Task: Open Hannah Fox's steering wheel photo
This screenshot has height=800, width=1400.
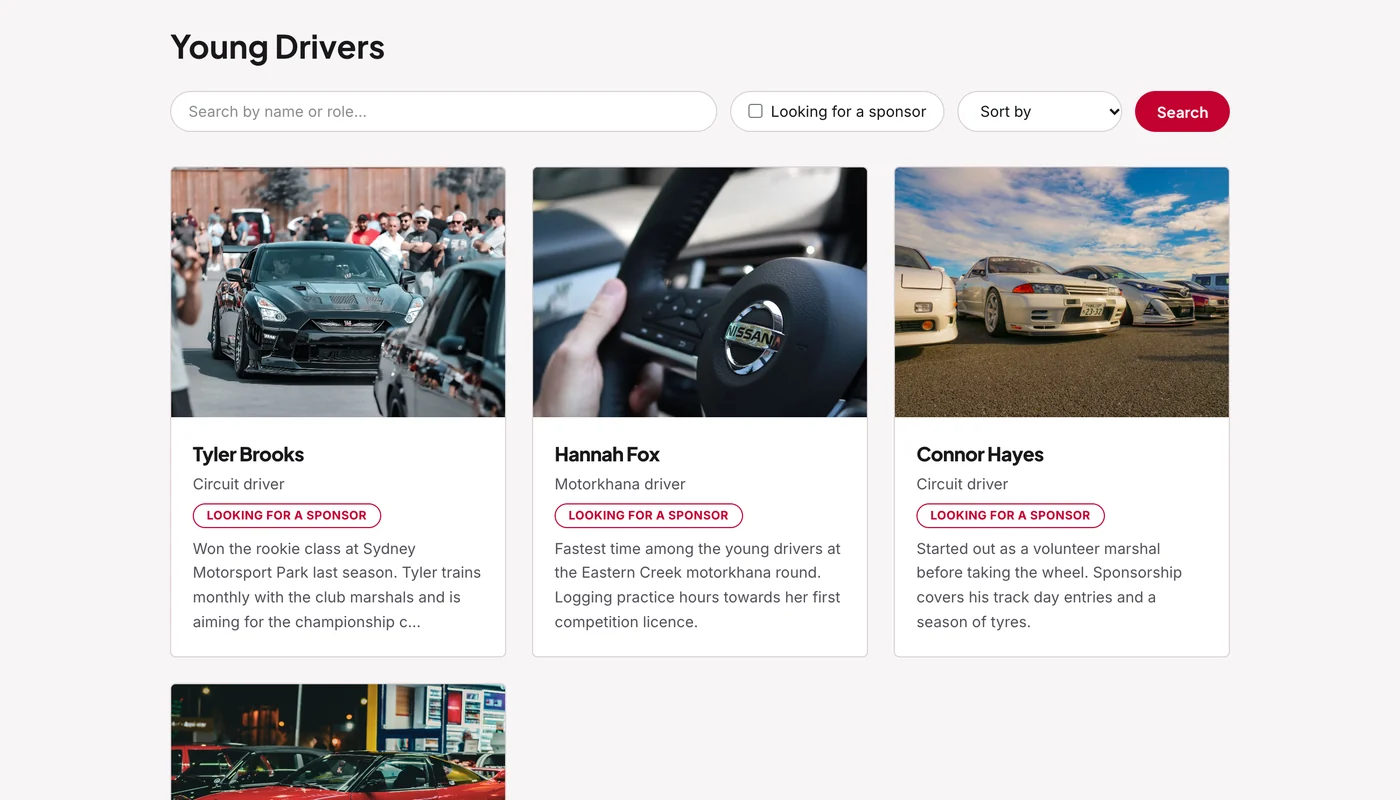Action: point(700,292)
